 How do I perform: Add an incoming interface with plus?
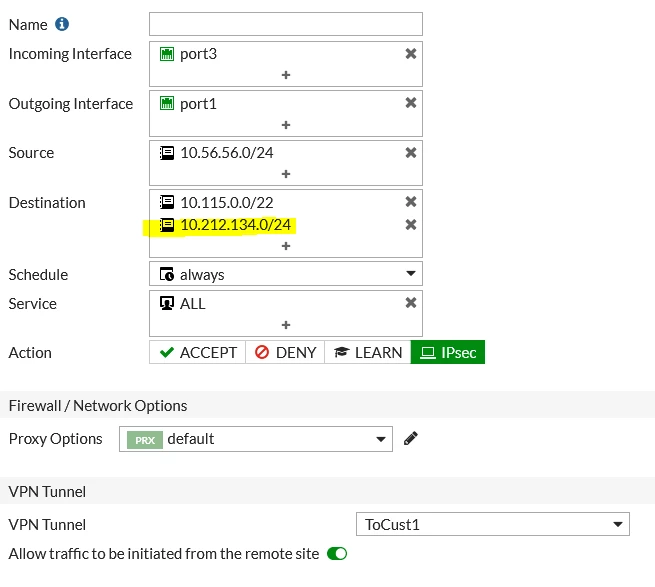click(286, 75)
